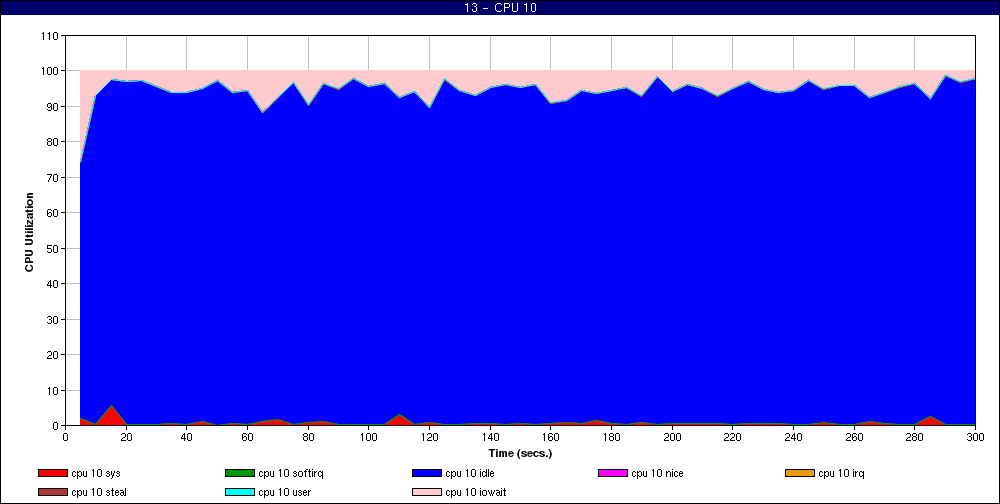Select the 'cpu 10 user' legend label
Viewport: 1000px width, 504px height.
click(284, 493)
